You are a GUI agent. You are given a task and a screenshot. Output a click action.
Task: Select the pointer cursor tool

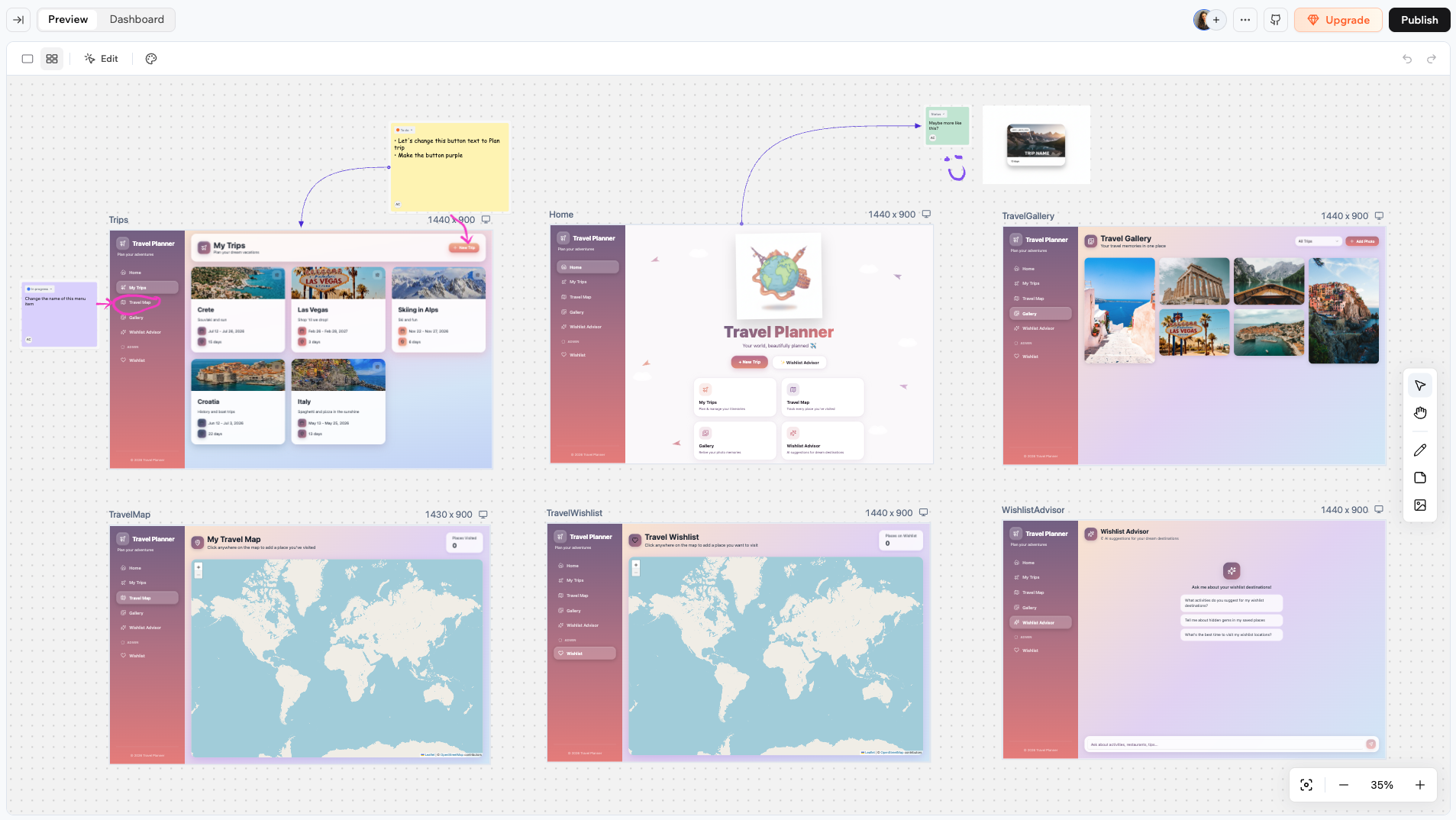point(1420,386)
